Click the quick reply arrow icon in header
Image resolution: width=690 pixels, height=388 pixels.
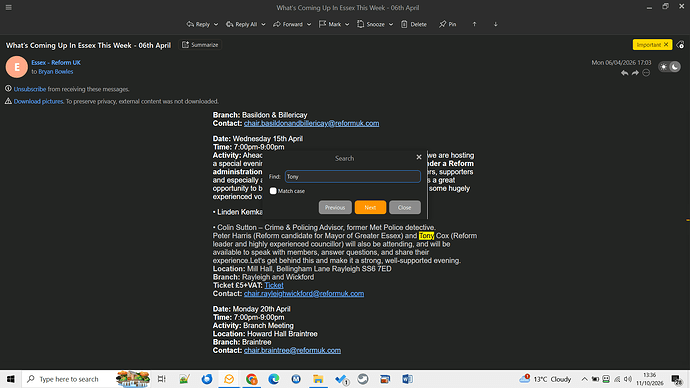pos(624,73)
